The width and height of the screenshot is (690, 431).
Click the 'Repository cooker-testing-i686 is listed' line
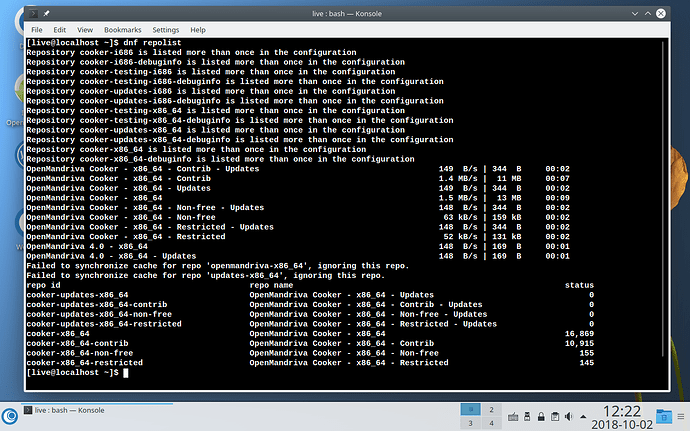[x=211, y=72]
